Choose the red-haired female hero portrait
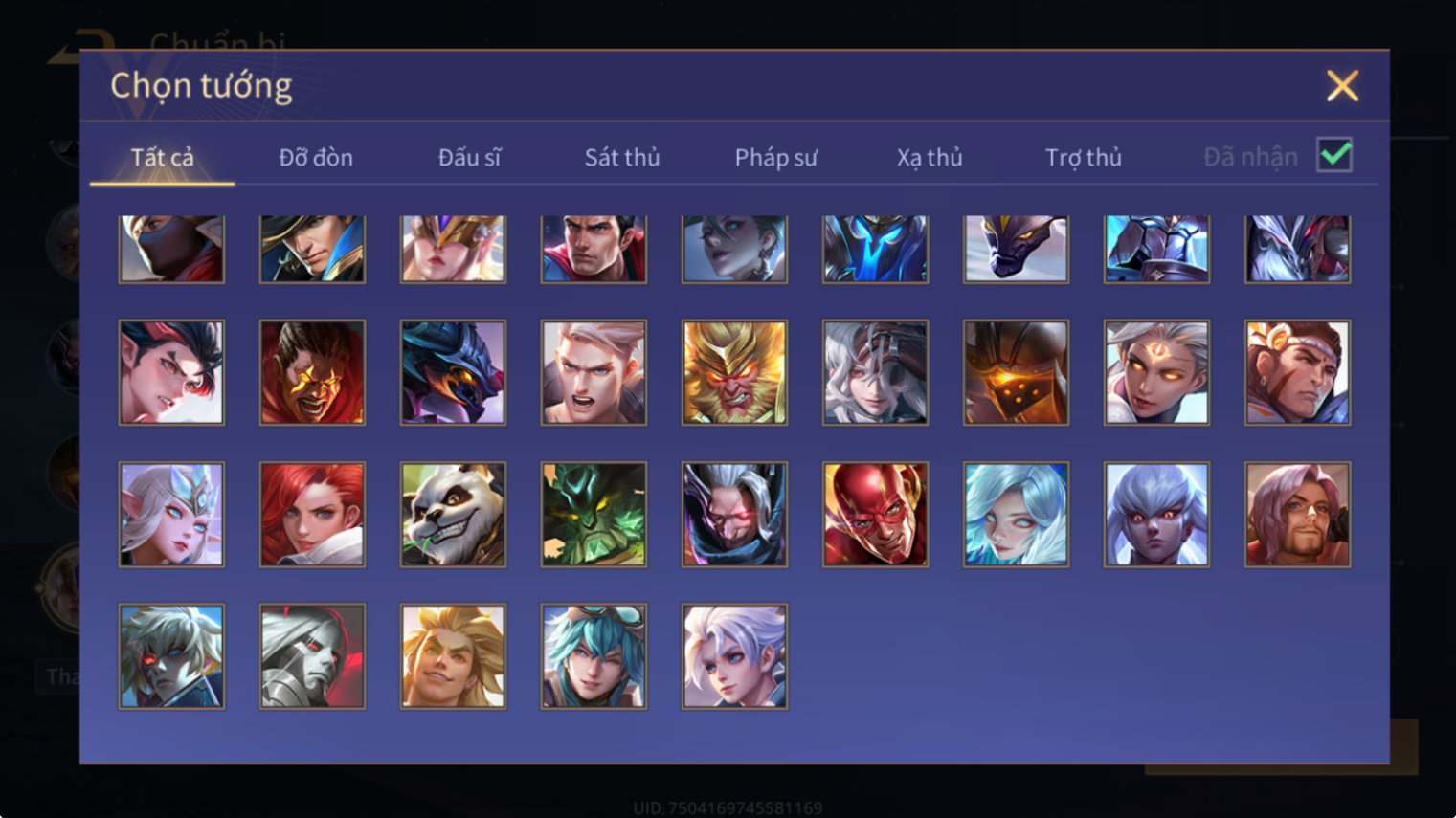Screen dimensions: 1456x818 point(312,515)
